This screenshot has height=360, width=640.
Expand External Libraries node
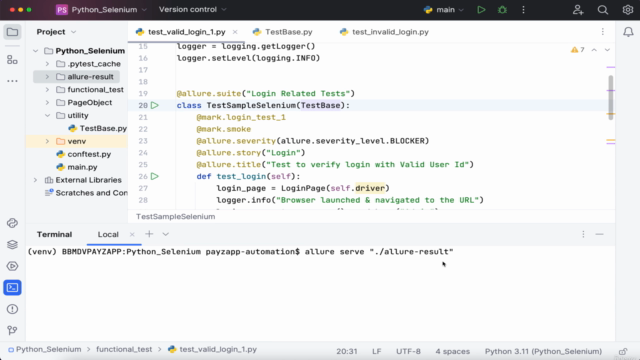click(36, 180)
